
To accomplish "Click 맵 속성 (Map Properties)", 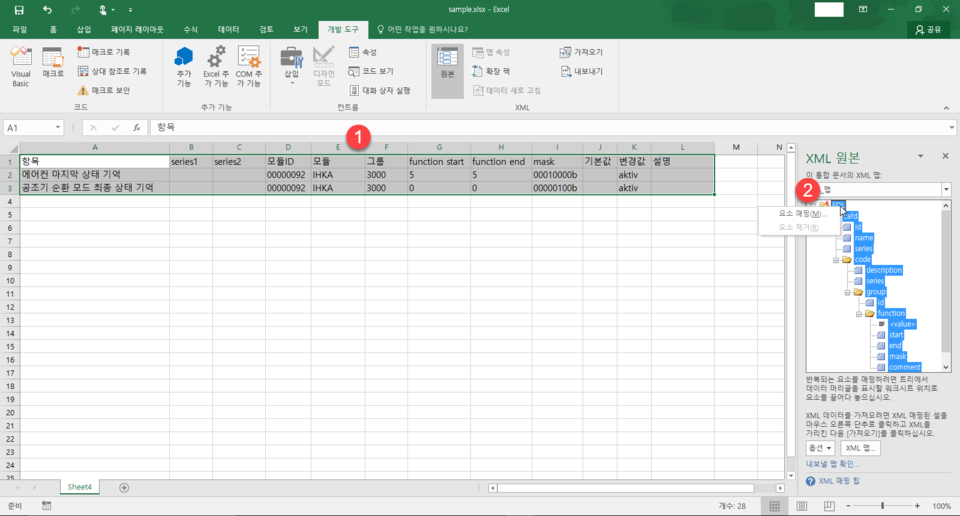I will [491, 53].
